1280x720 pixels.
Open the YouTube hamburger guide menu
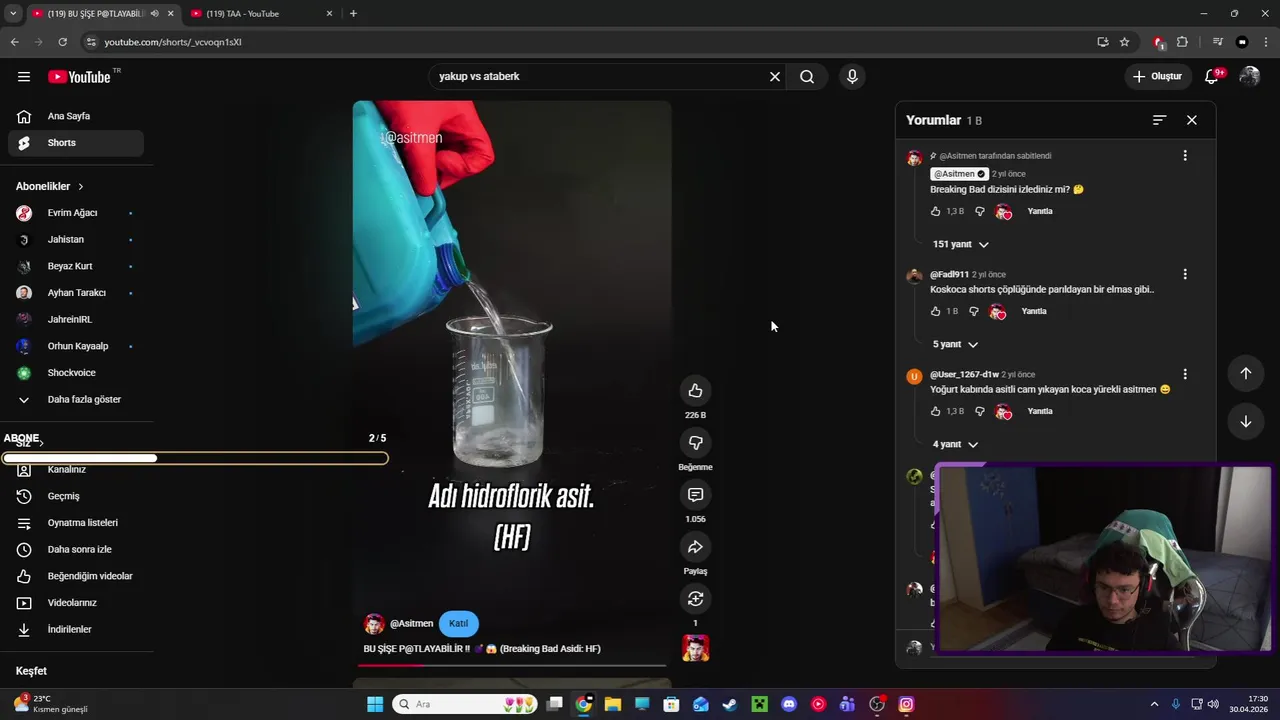pyautogui.click(x=24, y=77)
